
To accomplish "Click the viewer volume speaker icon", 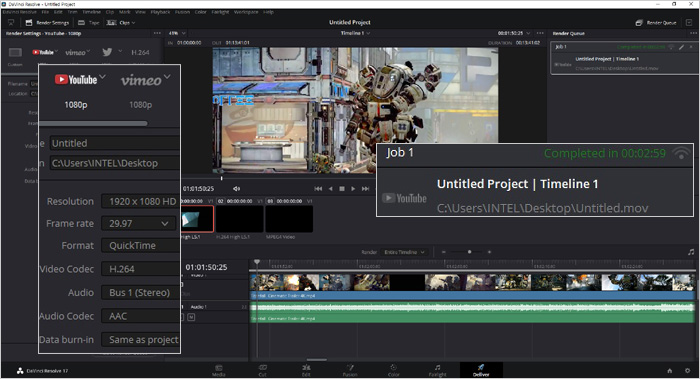I will [237, 189].
